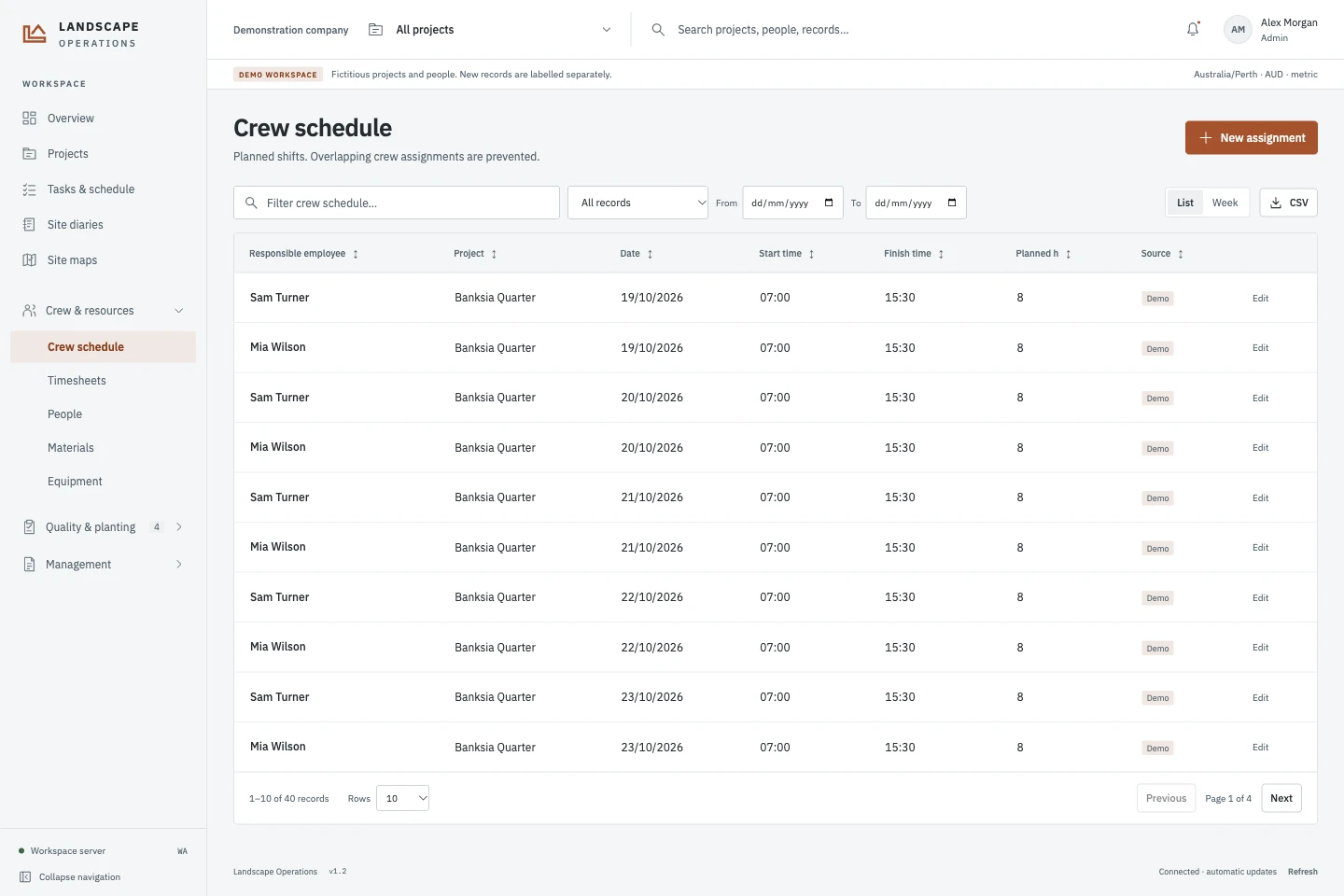Click the Filter crew schedule input
Viewport: 1344px width, 896px height.
tap(397, 203)
